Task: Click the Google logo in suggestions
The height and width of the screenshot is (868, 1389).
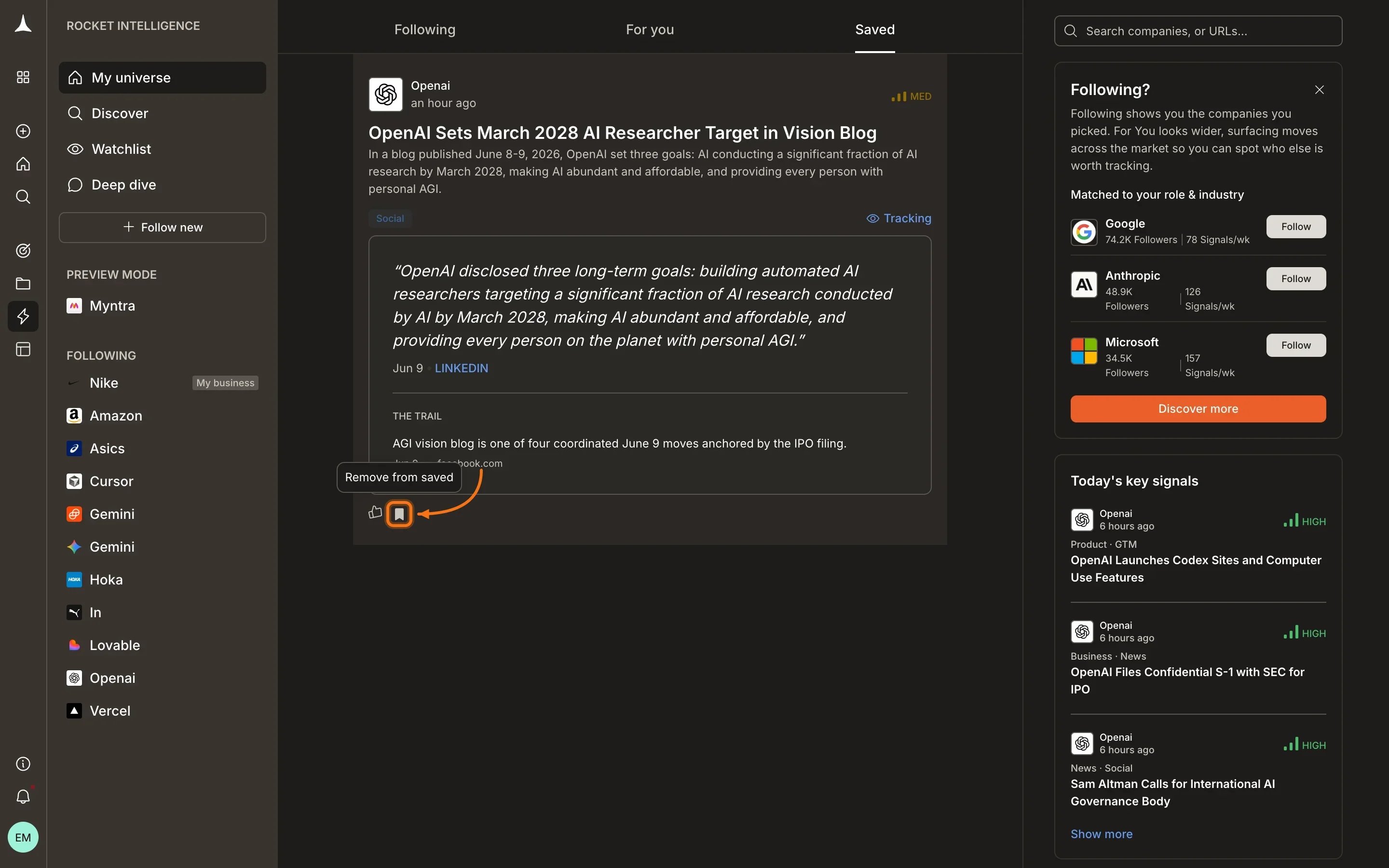Action: pyautogui.click(x=1084, y=232)
